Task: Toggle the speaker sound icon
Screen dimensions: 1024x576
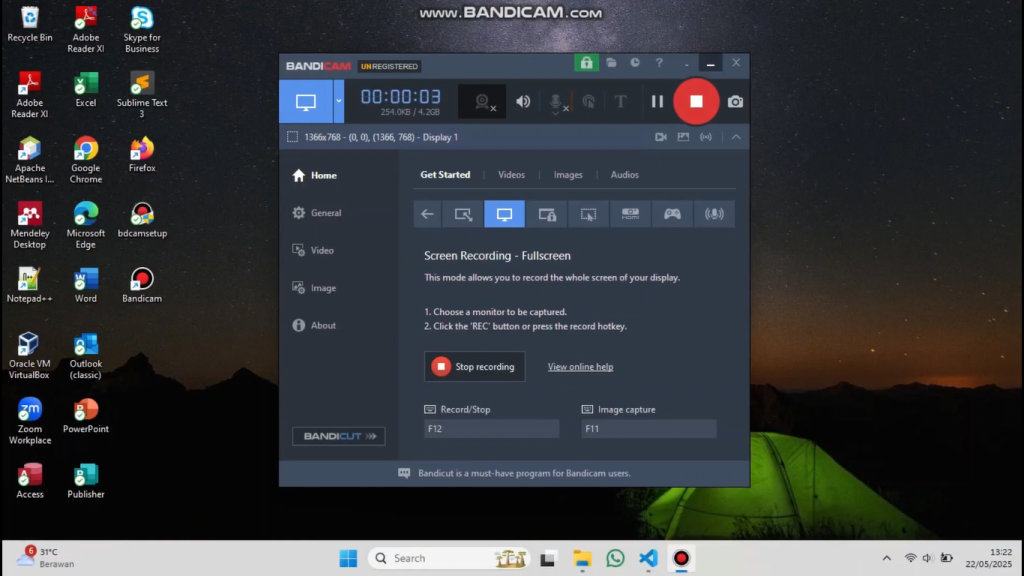Action: [523, 102]
